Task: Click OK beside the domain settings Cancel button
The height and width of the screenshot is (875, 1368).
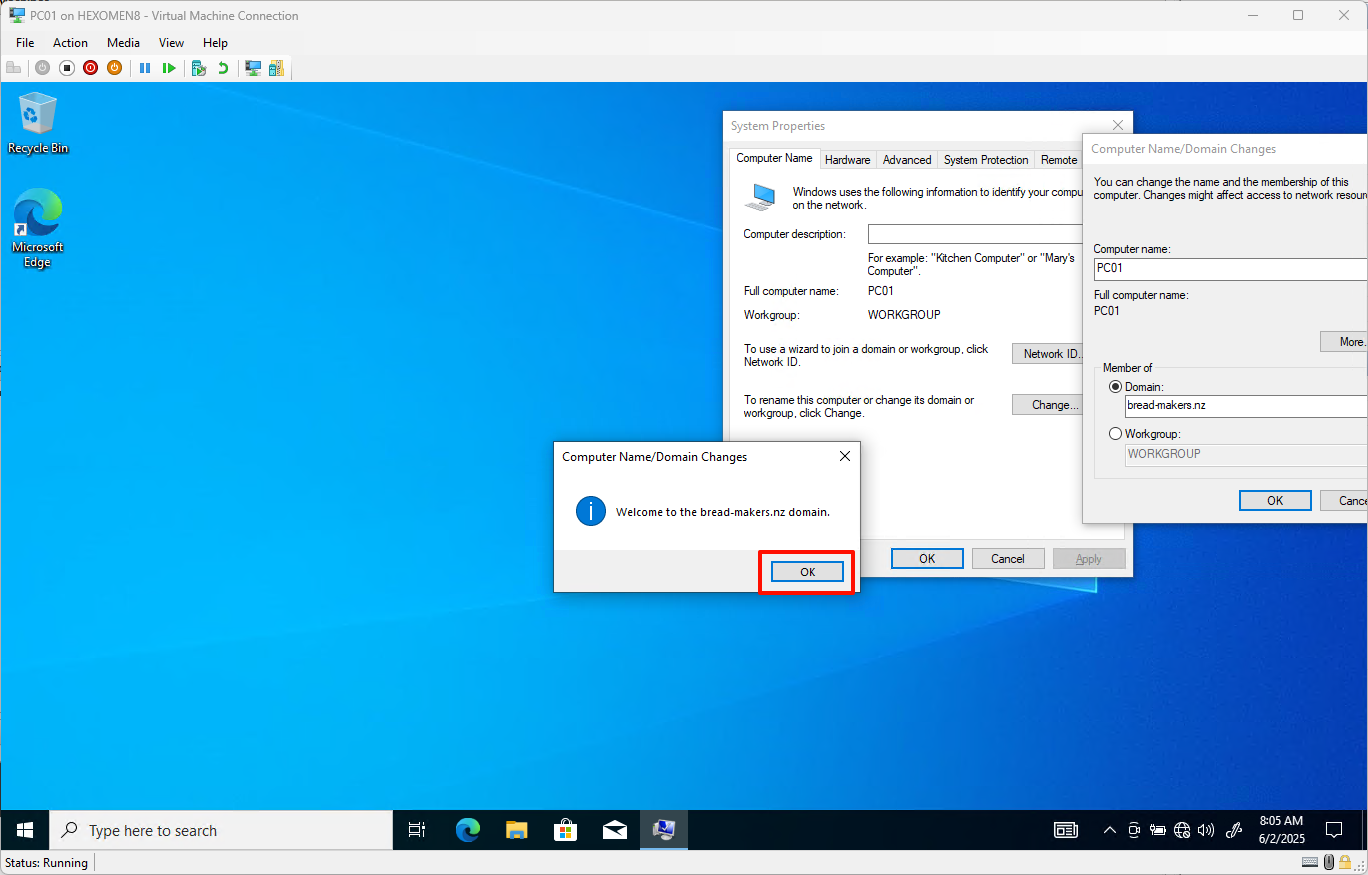Action: (x=1275, y=501)
